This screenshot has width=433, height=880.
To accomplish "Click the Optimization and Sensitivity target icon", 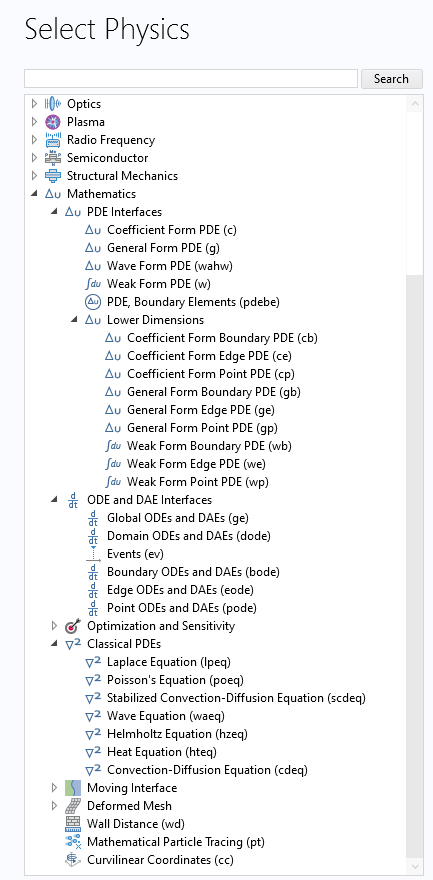I will point(73,626).
